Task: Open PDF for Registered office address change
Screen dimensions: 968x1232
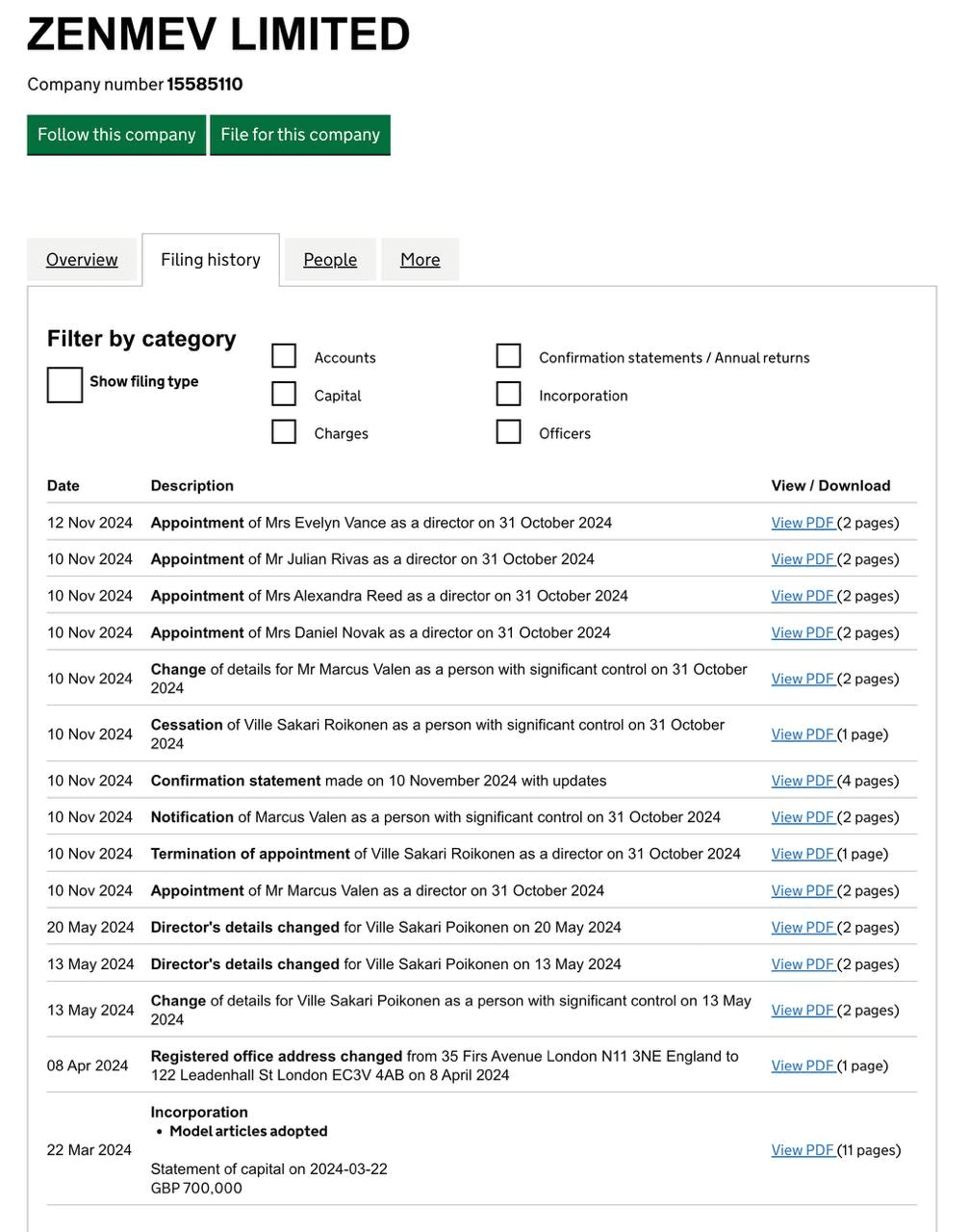Action: coord(802,1065)
